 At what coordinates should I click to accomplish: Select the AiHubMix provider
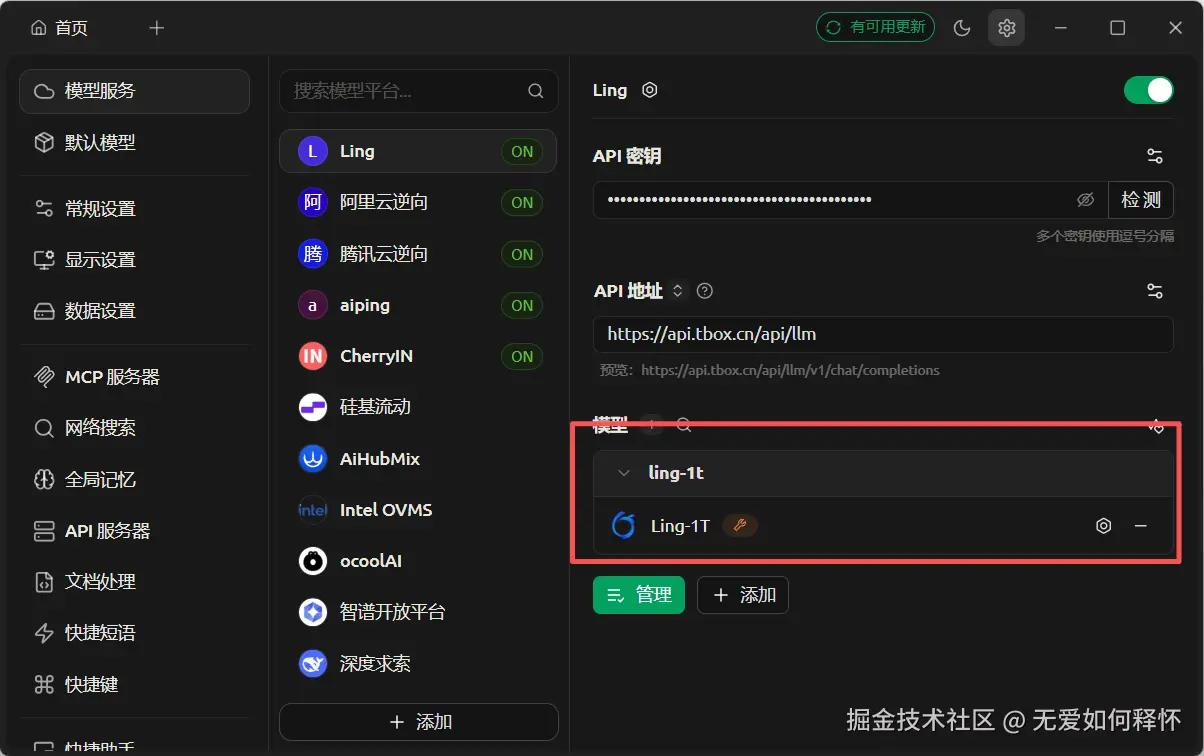418,459
